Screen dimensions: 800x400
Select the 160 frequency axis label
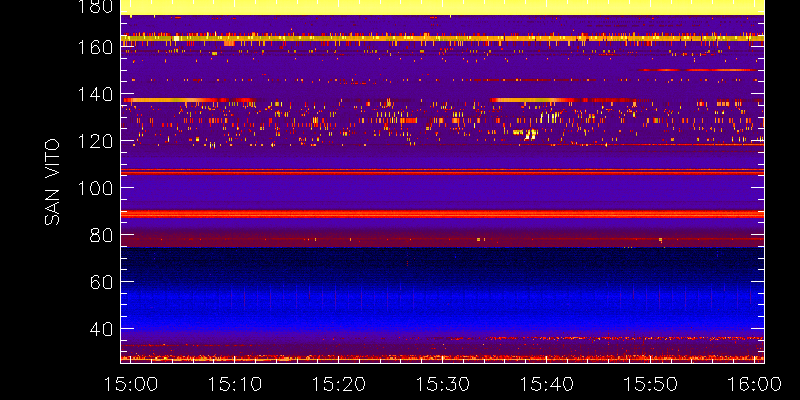coord(94,47)
